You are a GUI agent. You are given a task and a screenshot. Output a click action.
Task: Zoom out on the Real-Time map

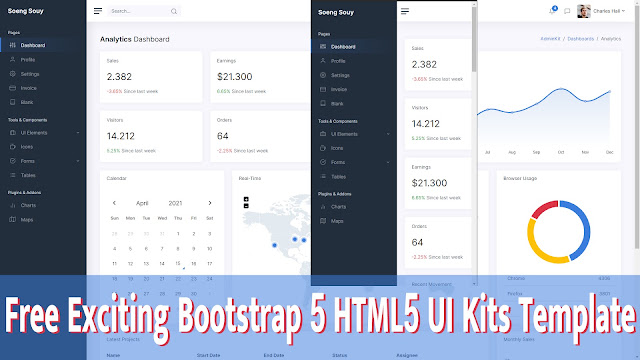(x=246, y=206)
